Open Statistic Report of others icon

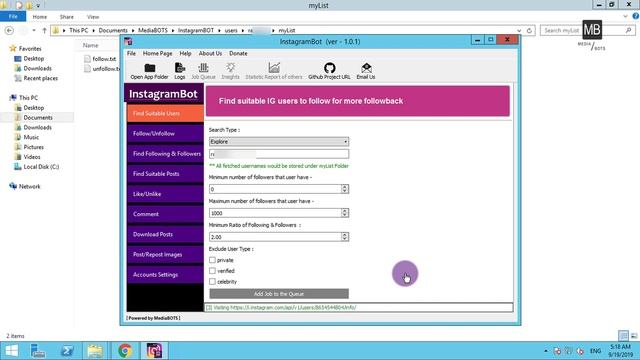pyautogui.click(x=274, y=71)
